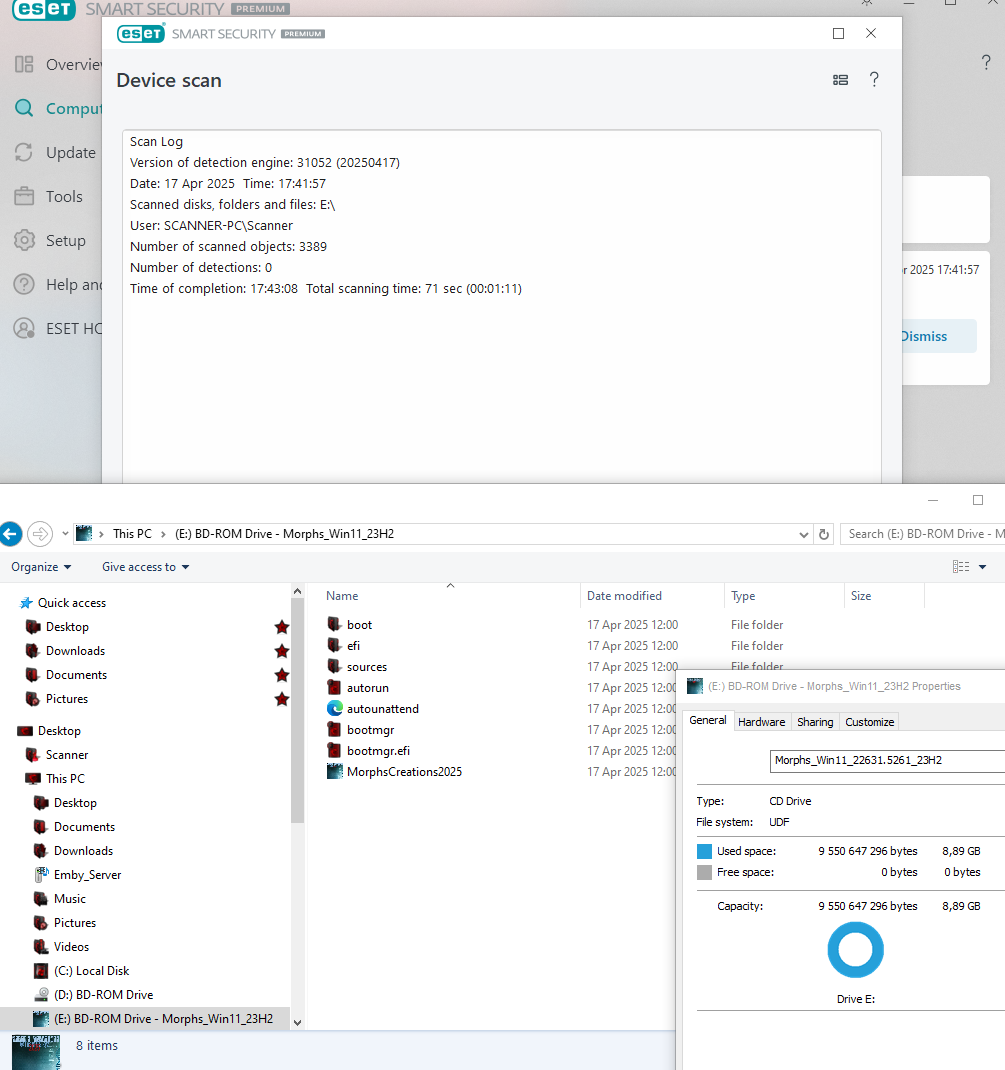Open Help and support question icon
1005x1070 pixels.
tap(24, 284)
